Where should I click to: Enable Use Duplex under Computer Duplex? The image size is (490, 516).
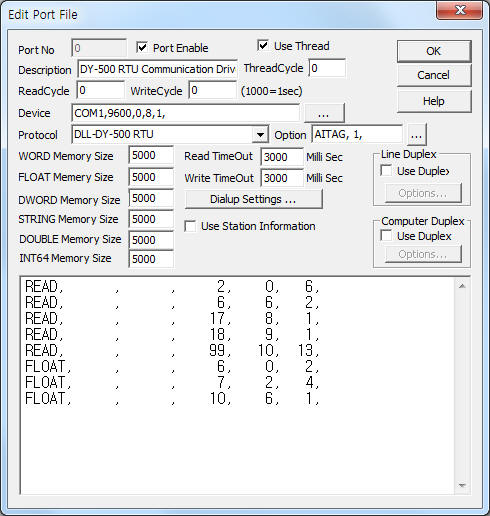point(386,236)
